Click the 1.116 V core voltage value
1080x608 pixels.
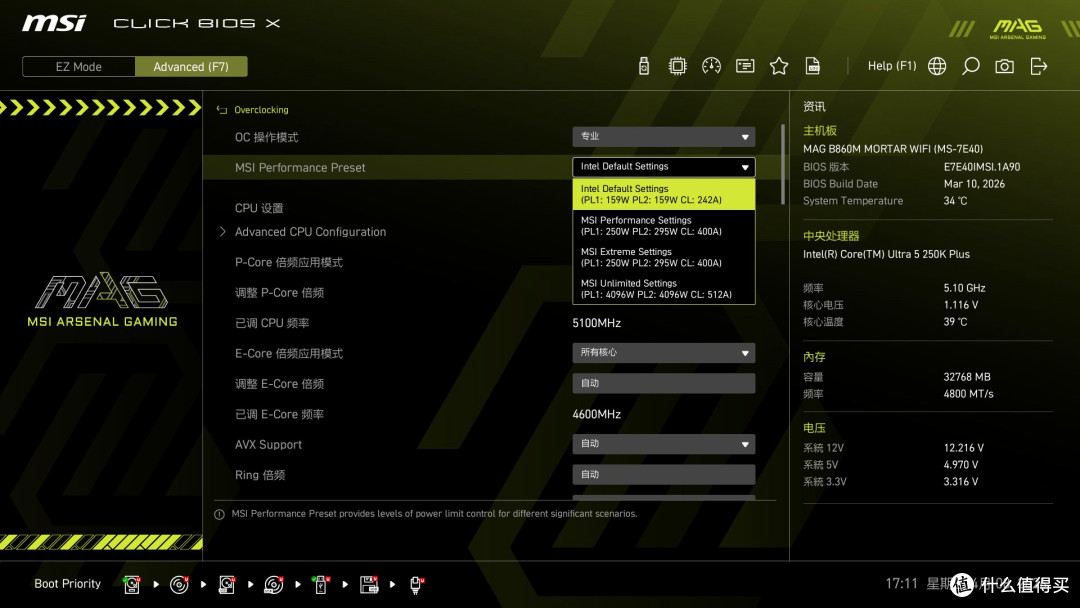[960, 305]
